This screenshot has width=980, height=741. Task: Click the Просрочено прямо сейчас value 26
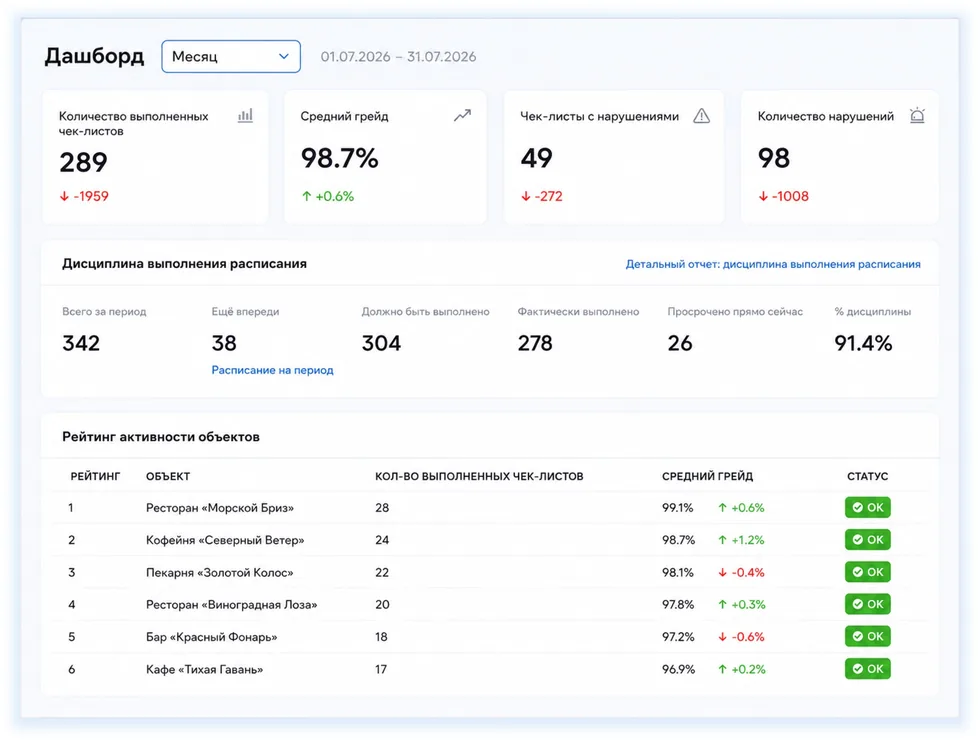680,343
